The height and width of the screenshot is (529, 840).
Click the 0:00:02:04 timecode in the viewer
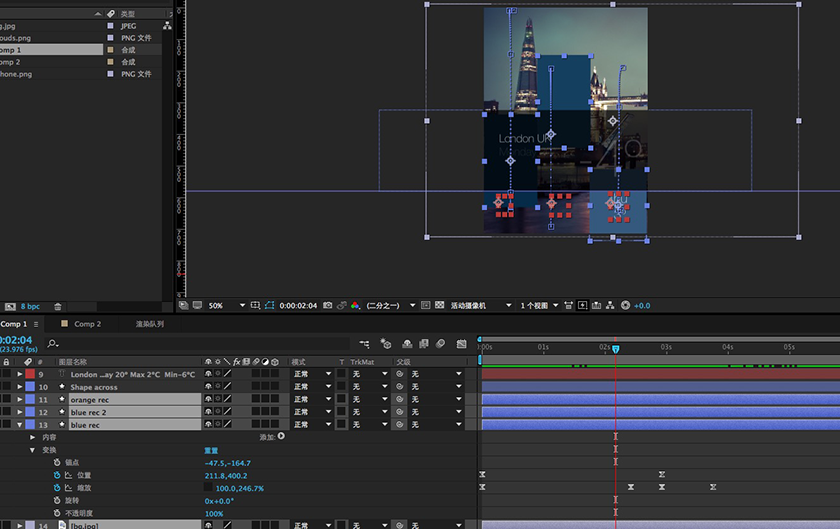[x=298, y=306]
